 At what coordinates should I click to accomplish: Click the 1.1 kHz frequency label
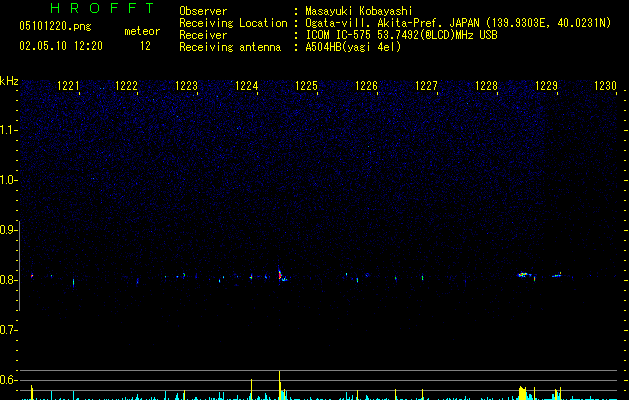coord(8,130)
